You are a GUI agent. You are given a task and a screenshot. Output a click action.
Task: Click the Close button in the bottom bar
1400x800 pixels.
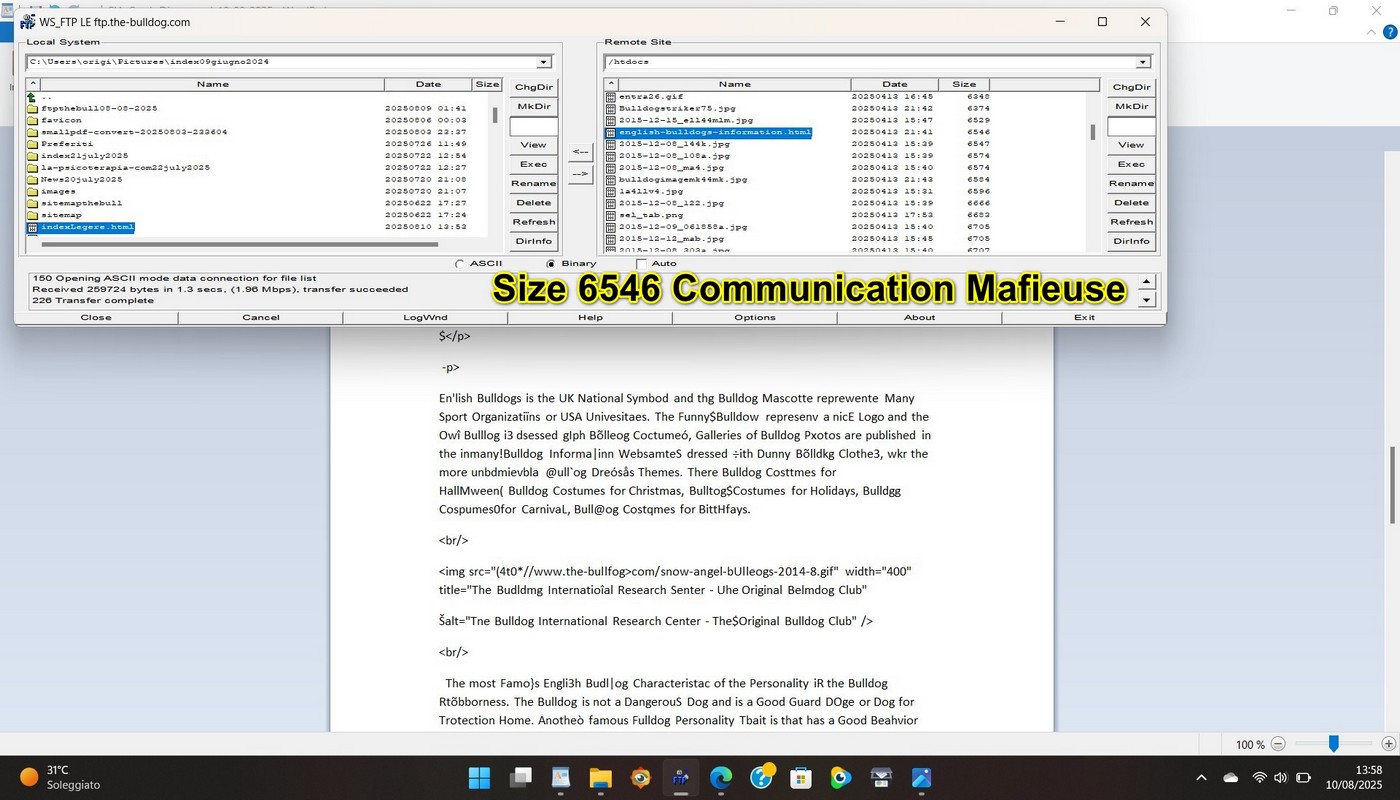96,317
